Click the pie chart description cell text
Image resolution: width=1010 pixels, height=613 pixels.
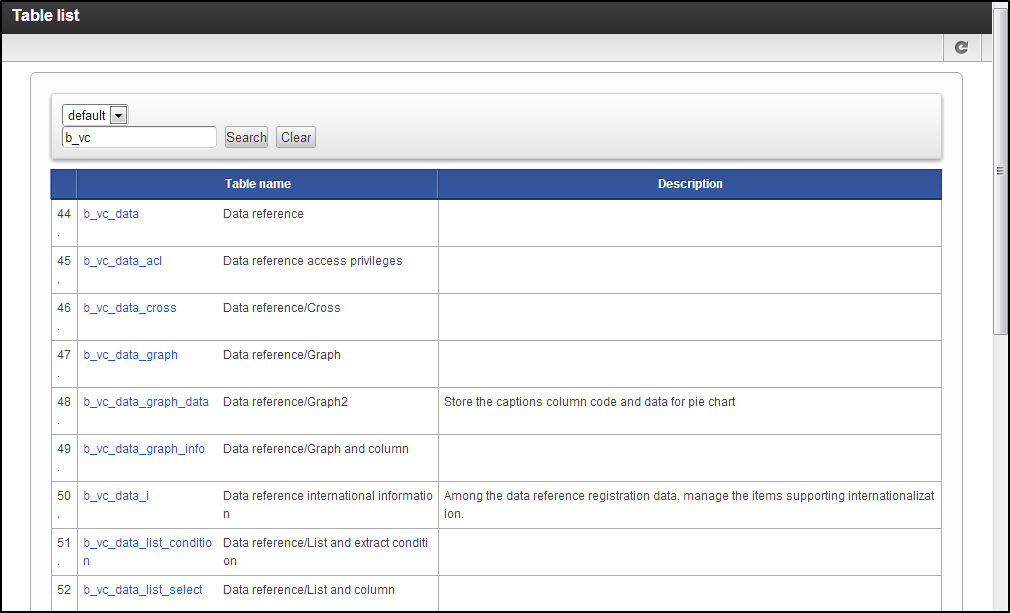pyautogui.click(x=589, y=402)
